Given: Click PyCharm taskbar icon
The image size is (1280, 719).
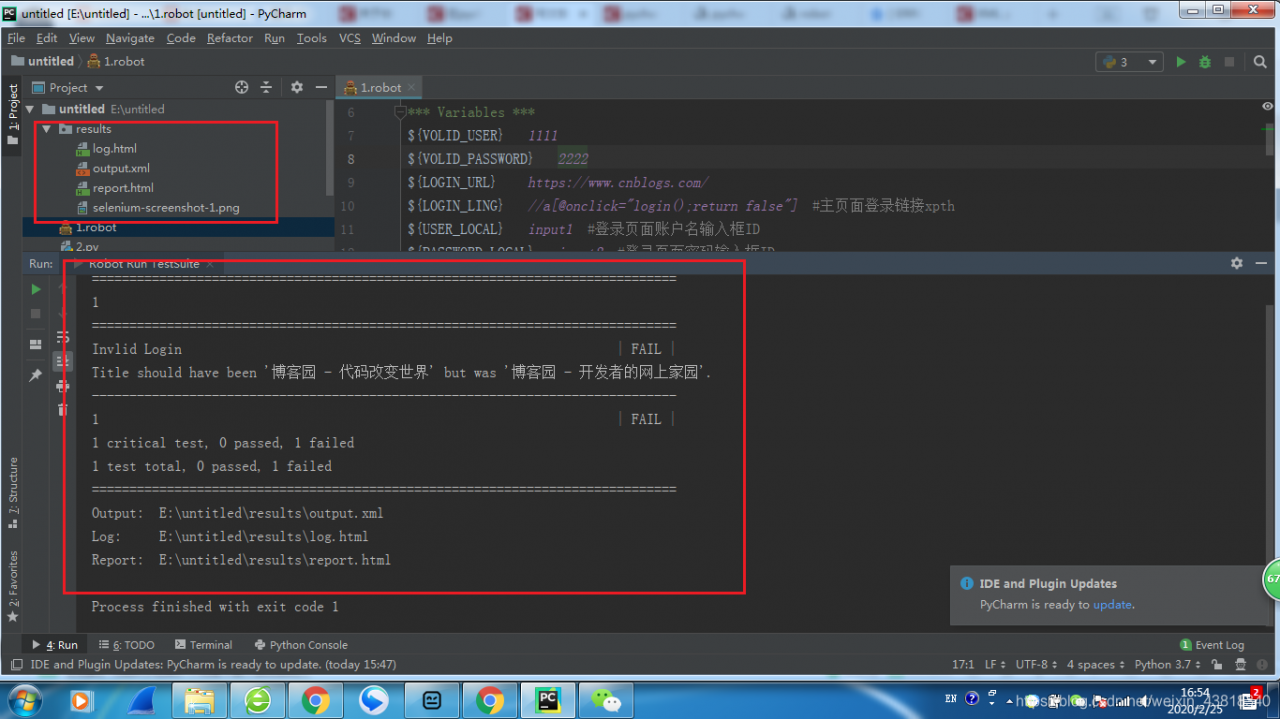Looking at the screenshot, I should (548, 700).
